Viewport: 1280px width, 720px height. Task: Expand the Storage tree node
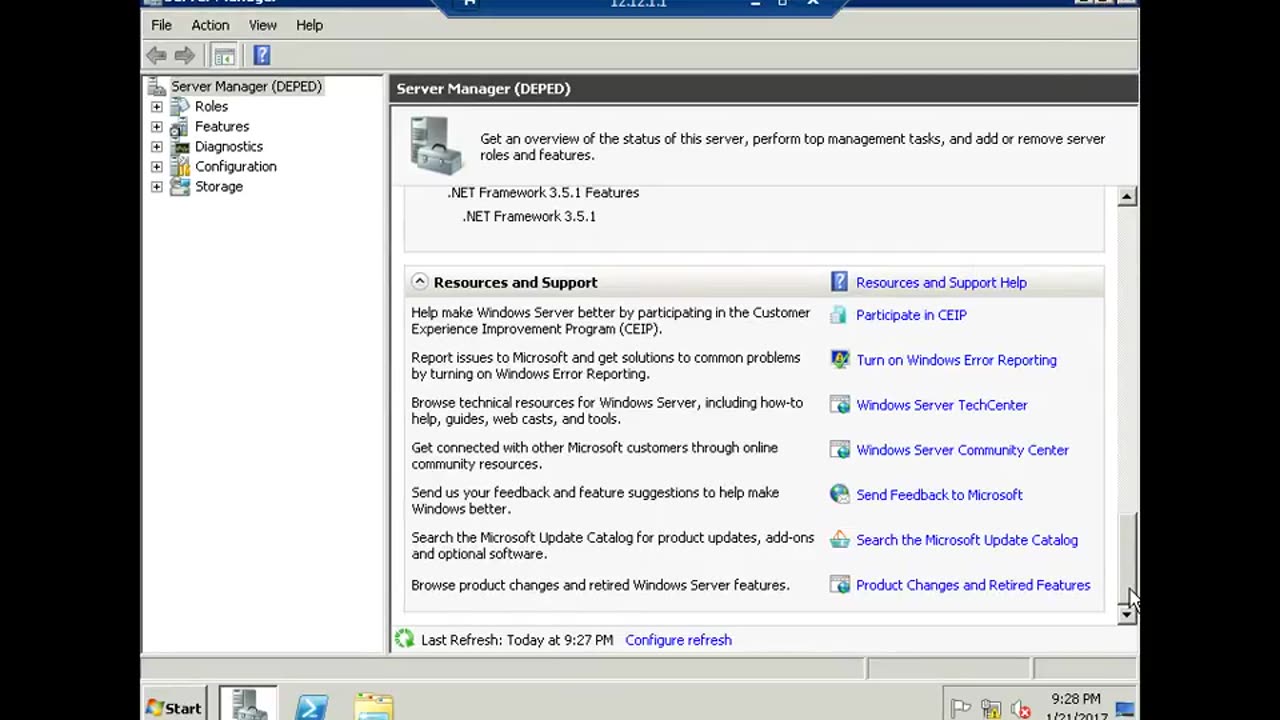click(x=156, y=186)
